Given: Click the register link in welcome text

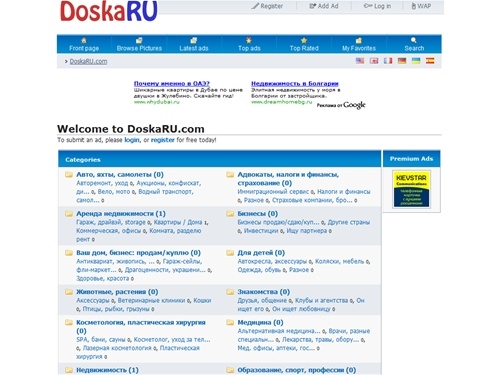Looking at the screenshot, I should (x=163, y=140).
